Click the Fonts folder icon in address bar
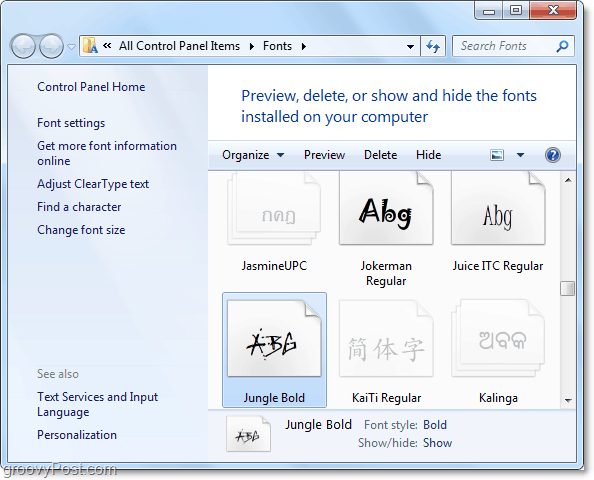Viewport: 594px width, 480px height. [x=90, y=46]
